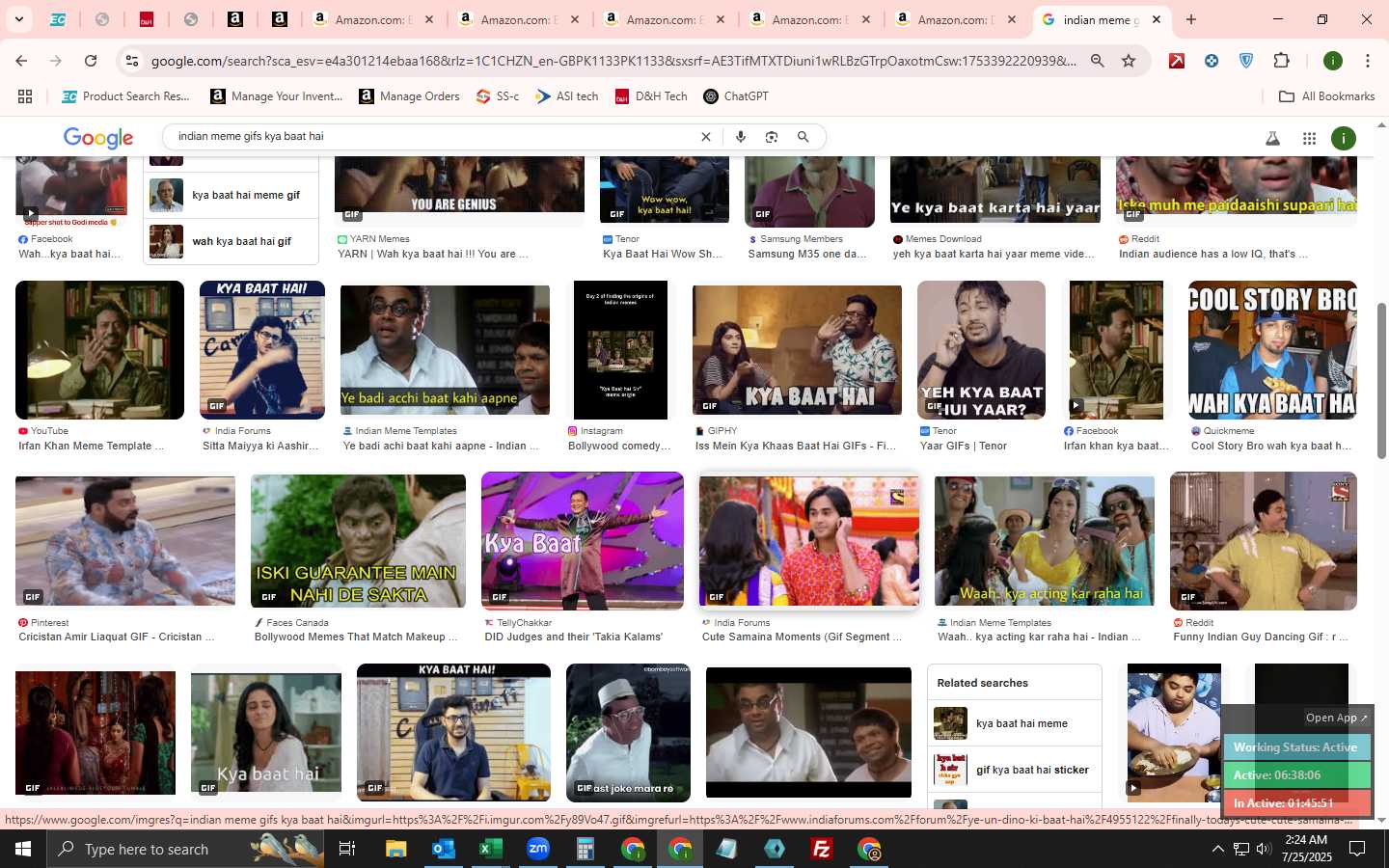Close the indian meme tab
Viewport: 1389px width, 868px height.
tap(1157, 19)
